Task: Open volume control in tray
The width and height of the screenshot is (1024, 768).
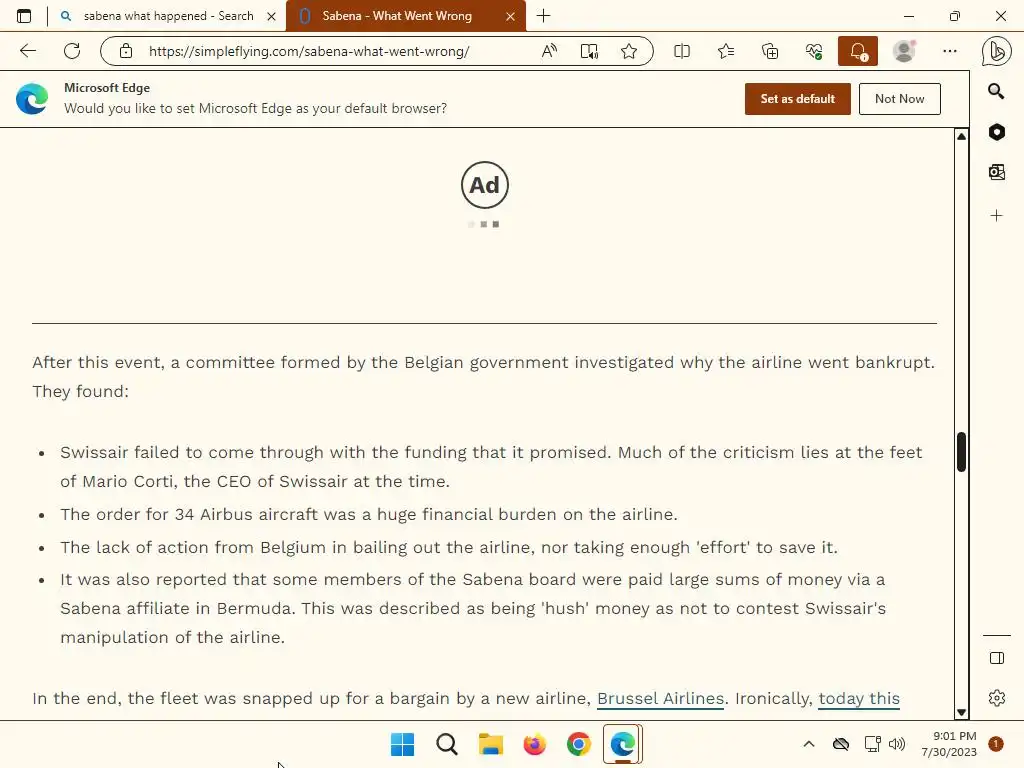Action: pos(897,744)
